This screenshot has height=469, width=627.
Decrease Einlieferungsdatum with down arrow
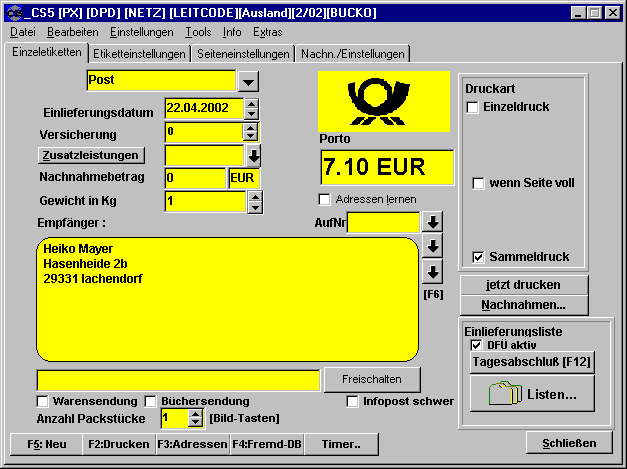[x=251, y=114]
